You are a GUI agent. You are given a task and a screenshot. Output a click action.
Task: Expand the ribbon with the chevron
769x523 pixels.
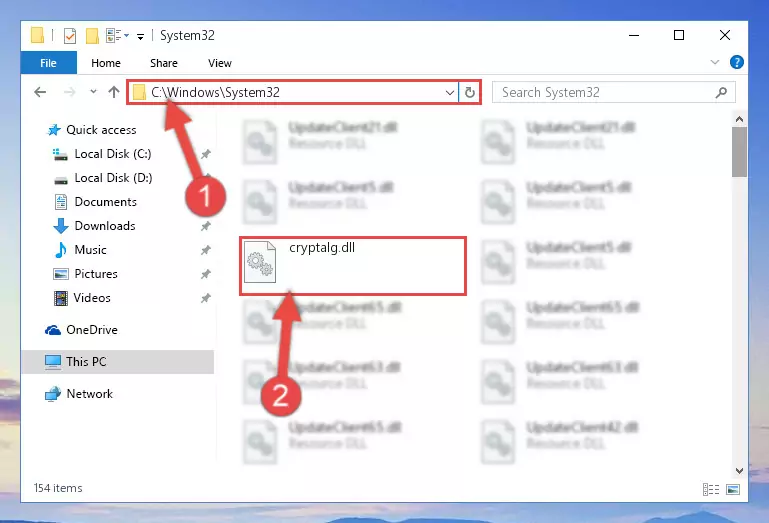pos(715,62)
